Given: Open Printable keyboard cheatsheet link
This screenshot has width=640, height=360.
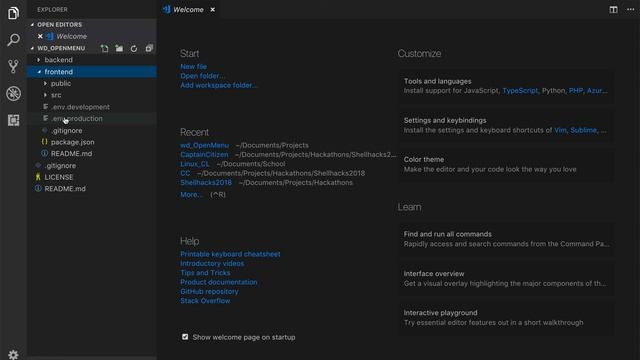Looking at the screenshot, I should pos(230,254).
